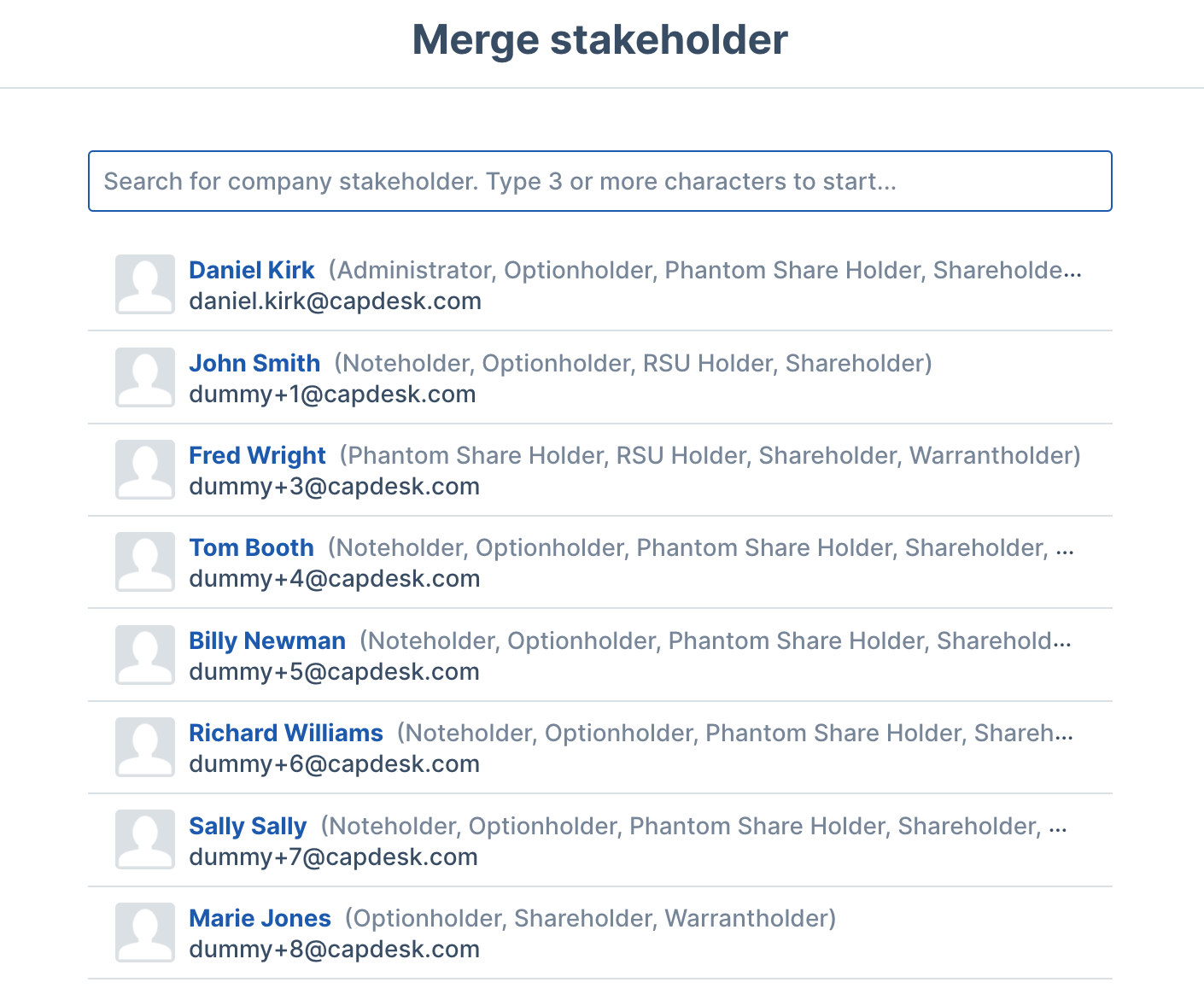Click email dummy+1@capdesk.com
This screenshot has width=1204, height=994.
pos(332,395)
